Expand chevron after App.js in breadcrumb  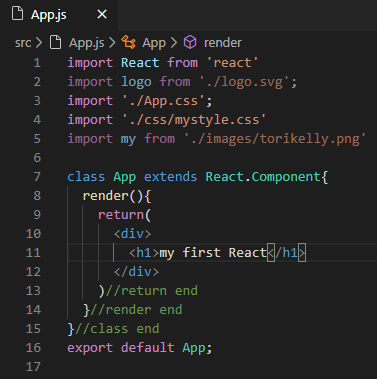112,43
